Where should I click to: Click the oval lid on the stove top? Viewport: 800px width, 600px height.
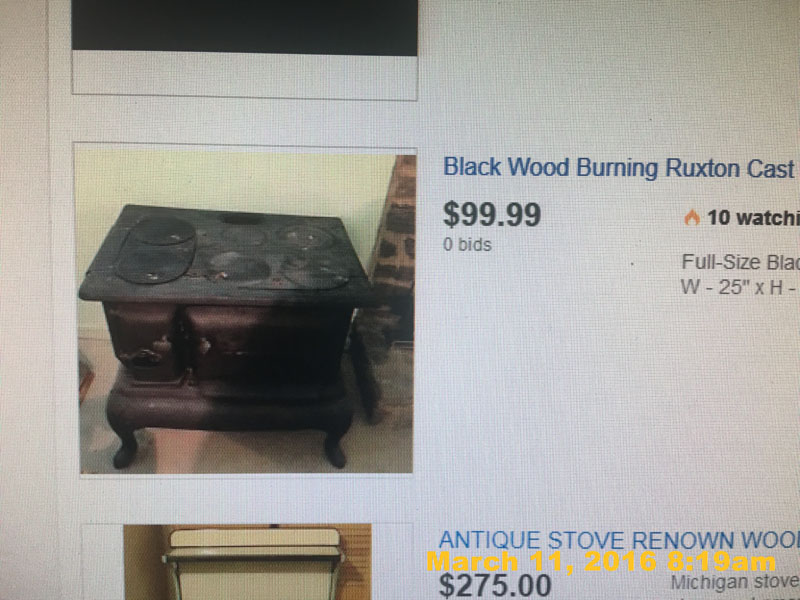(x=156, y=249)
